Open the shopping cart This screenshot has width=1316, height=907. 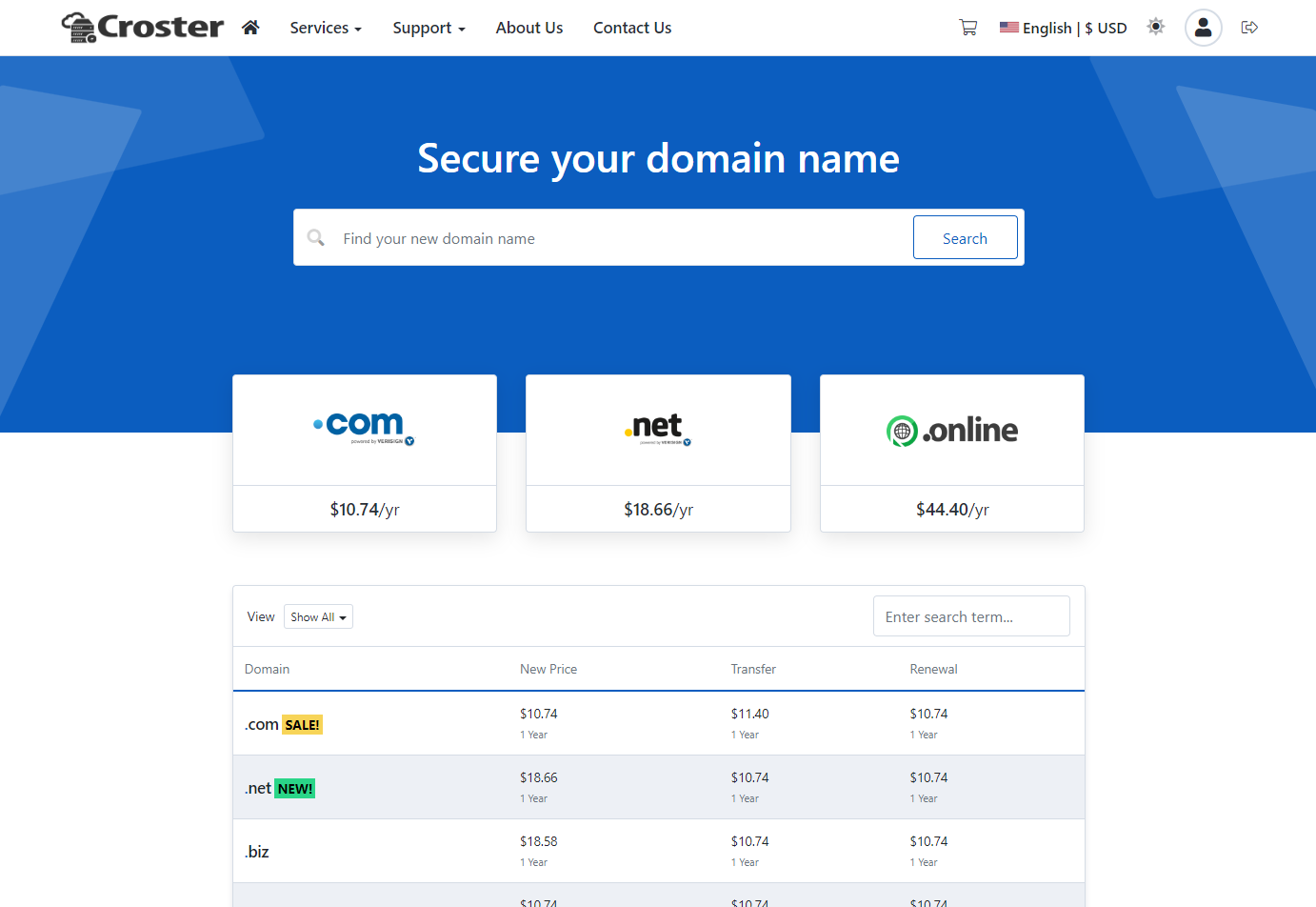pyautogui.click(x=968, y=28)
